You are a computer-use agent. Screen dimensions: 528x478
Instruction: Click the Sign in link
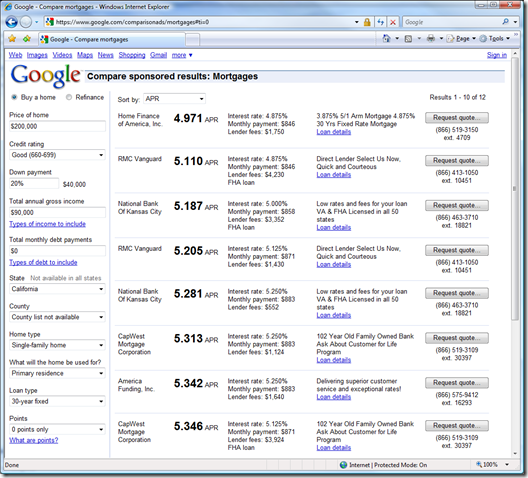pyautogui.click(x=497, y=55)
